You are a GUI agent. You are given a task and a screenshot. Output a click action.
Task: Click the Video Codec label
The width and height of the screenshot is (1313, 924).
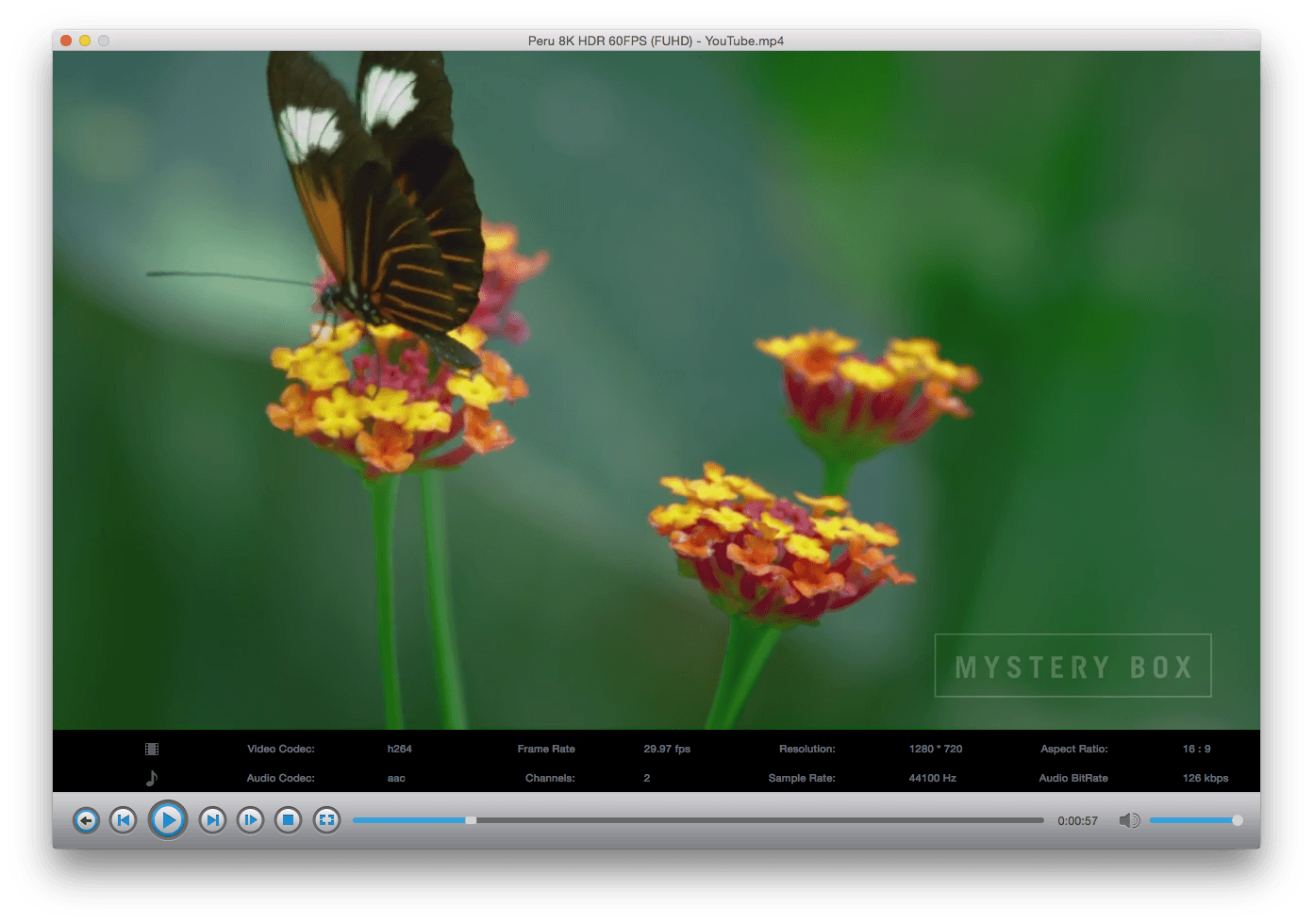point(281,749)
